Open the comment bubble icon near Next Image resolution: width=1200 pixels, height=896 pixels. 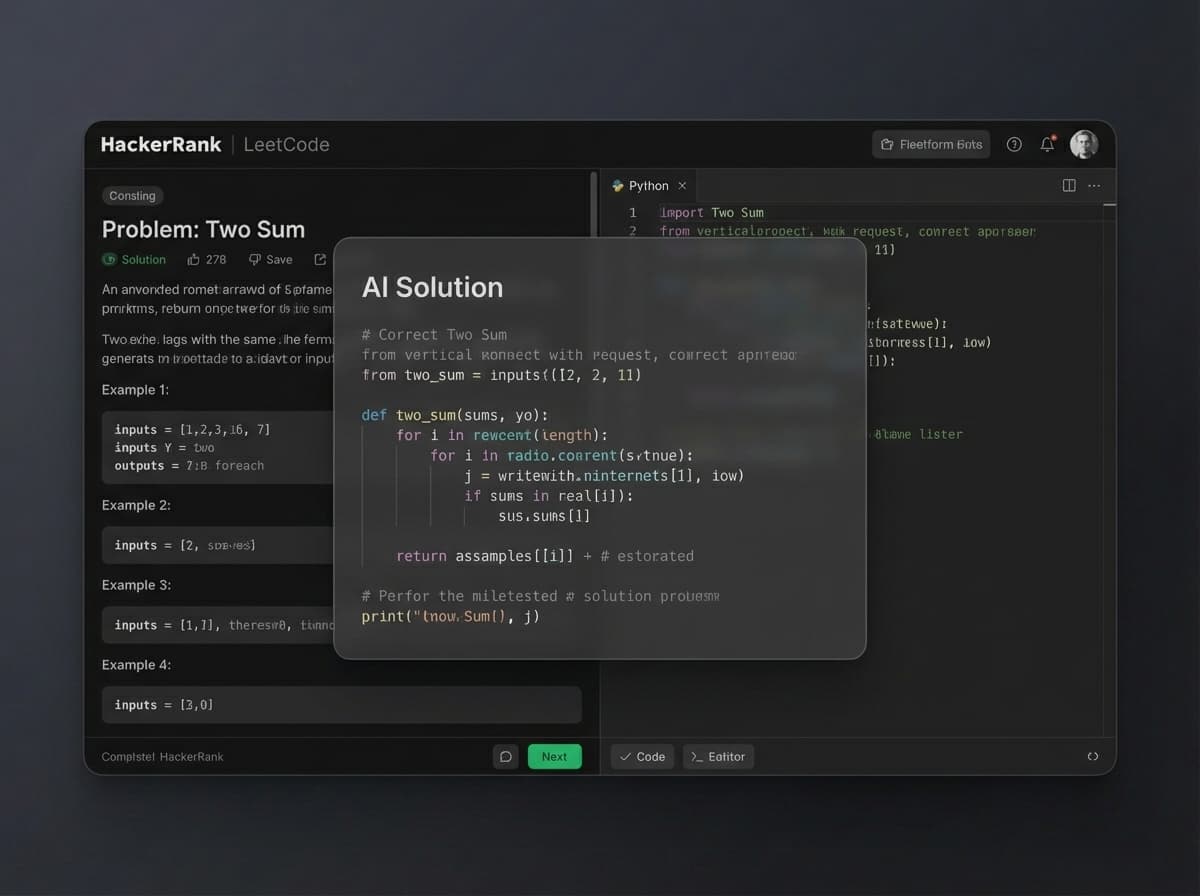[505, 757]
